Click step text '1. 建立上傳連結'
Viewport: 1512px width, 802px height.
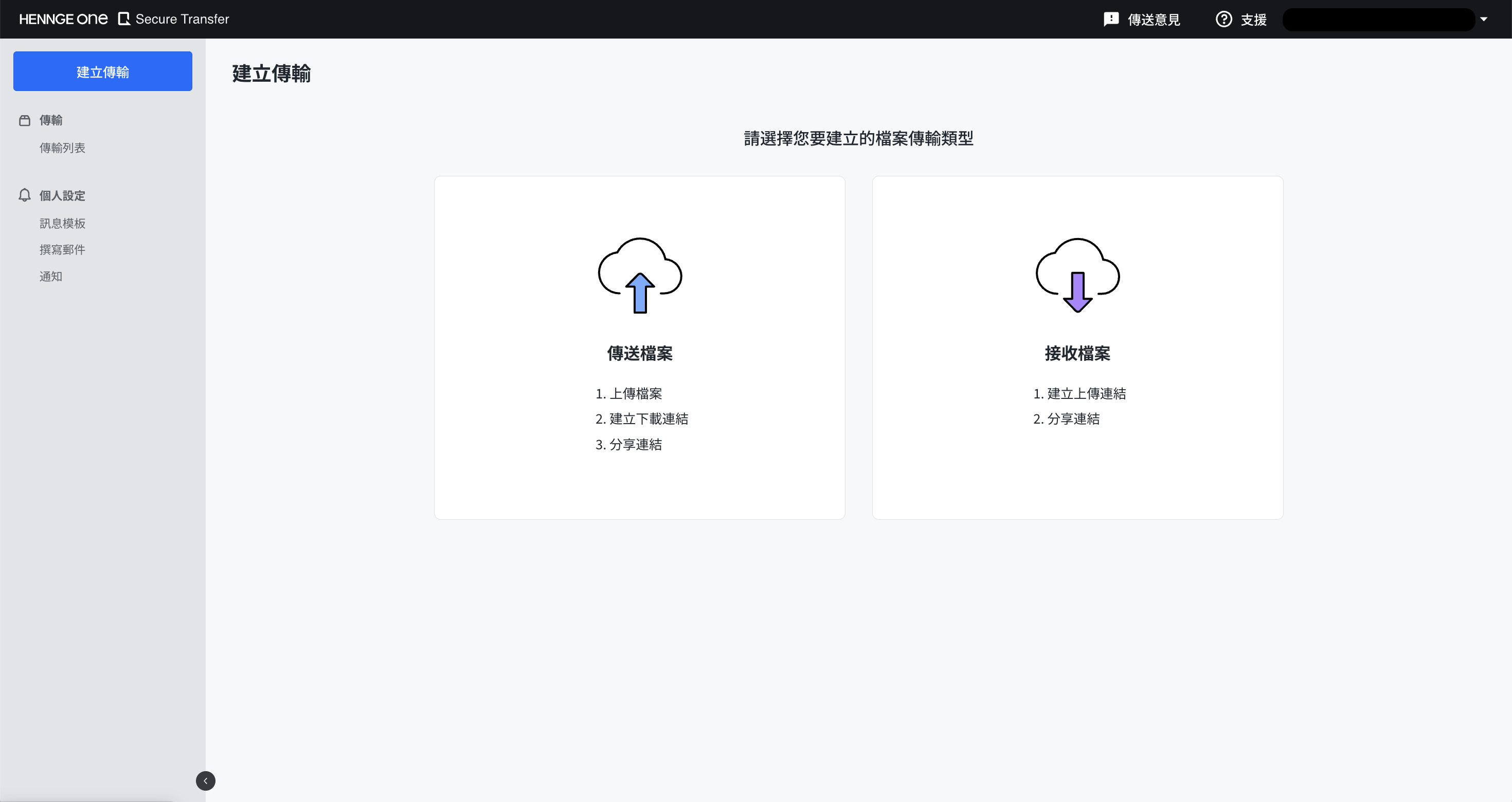pos(1079,394)
